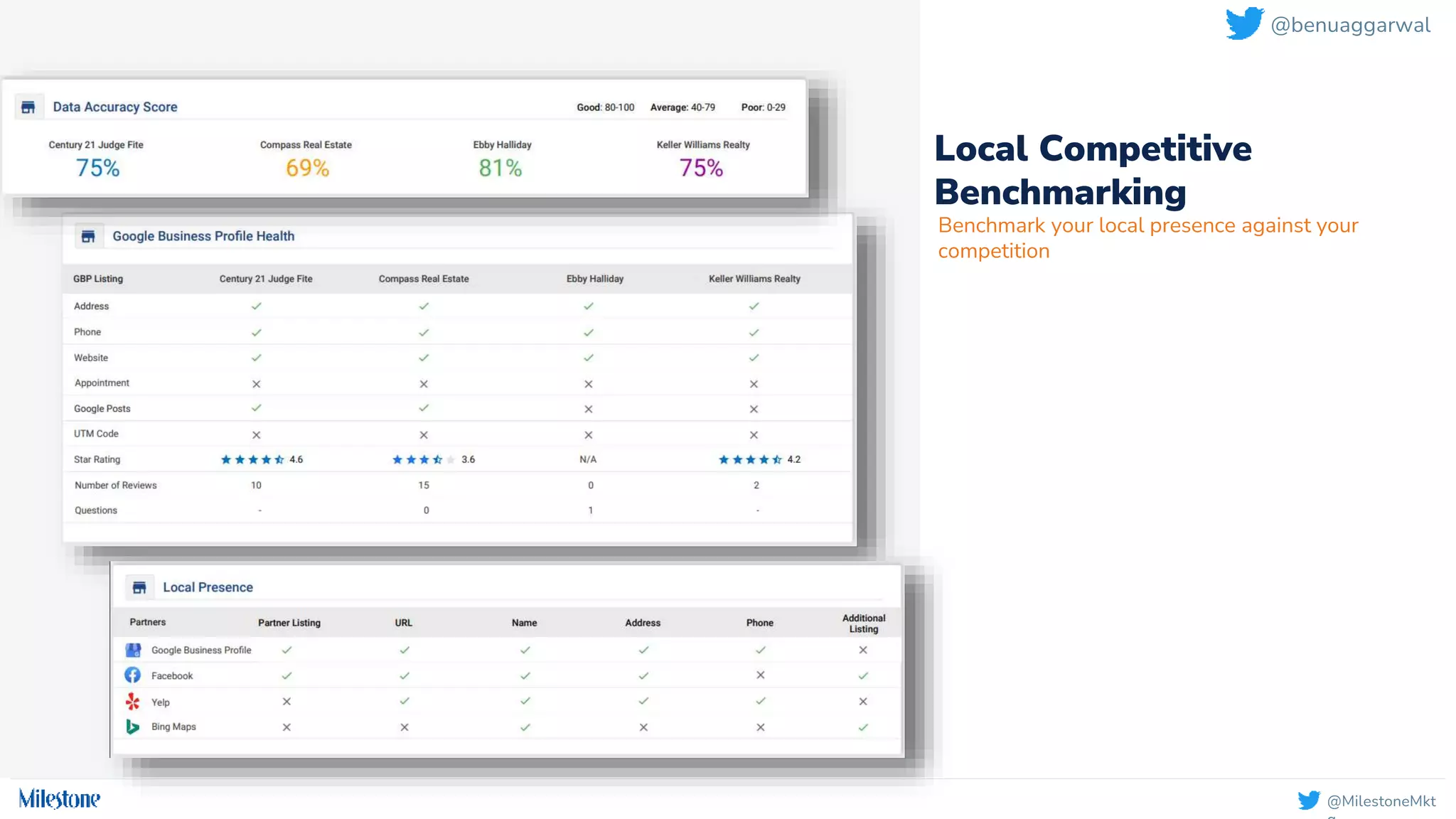1456x819 pixels.
Task: Click the UTM Code row label
Action: [97, 434]
